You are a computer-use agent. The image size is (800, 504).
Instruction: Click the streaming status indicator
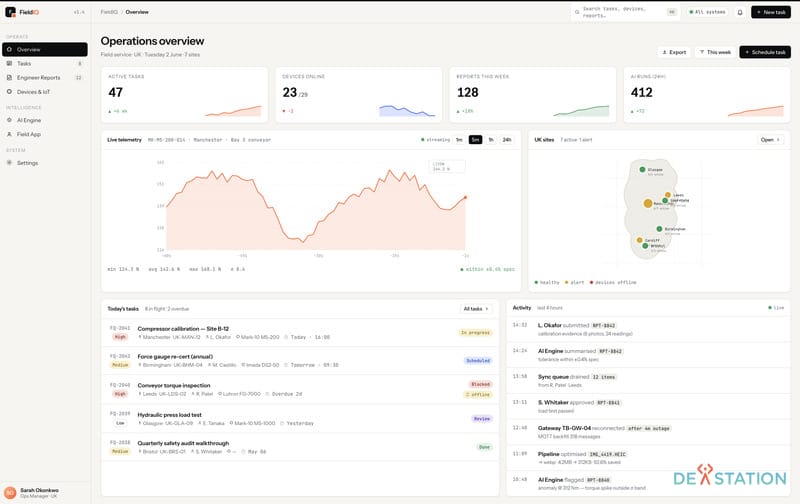click(435, 140)
